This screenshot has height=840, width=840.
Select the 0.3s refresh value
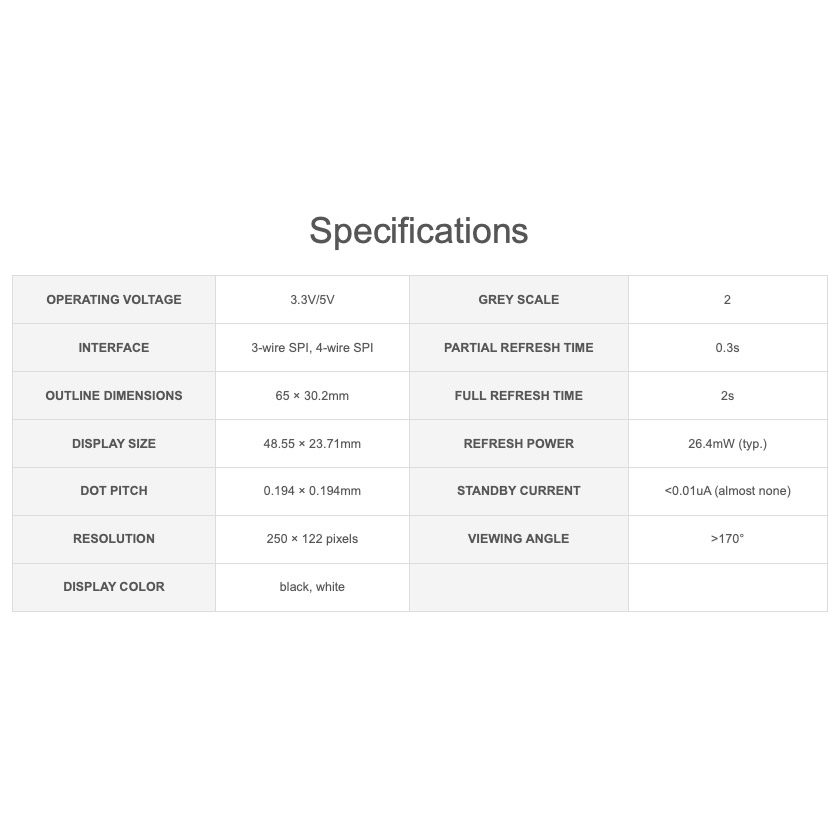pyautogui.click(x=728, y=348)
